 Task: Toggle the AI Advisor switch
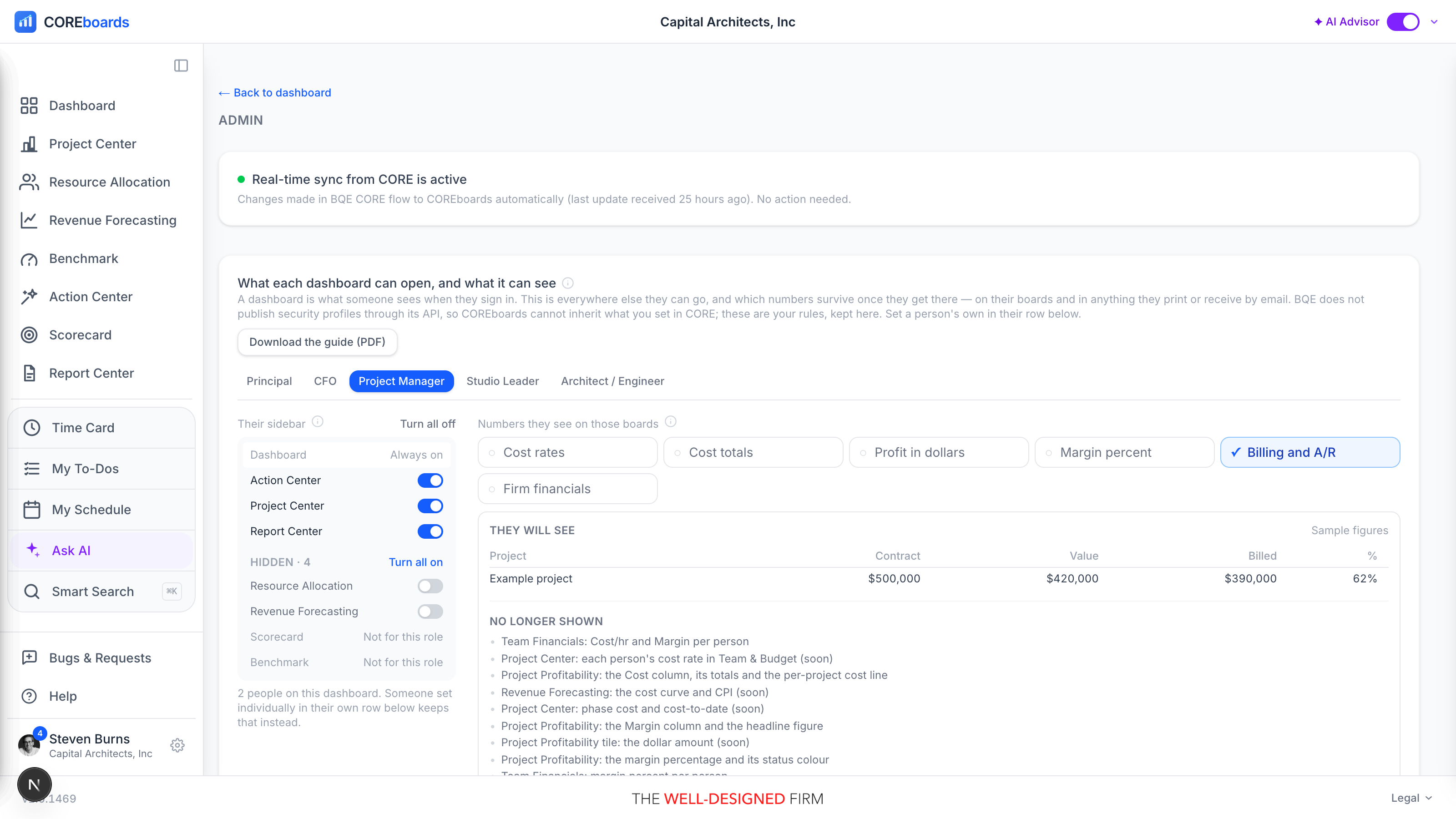1403,22
